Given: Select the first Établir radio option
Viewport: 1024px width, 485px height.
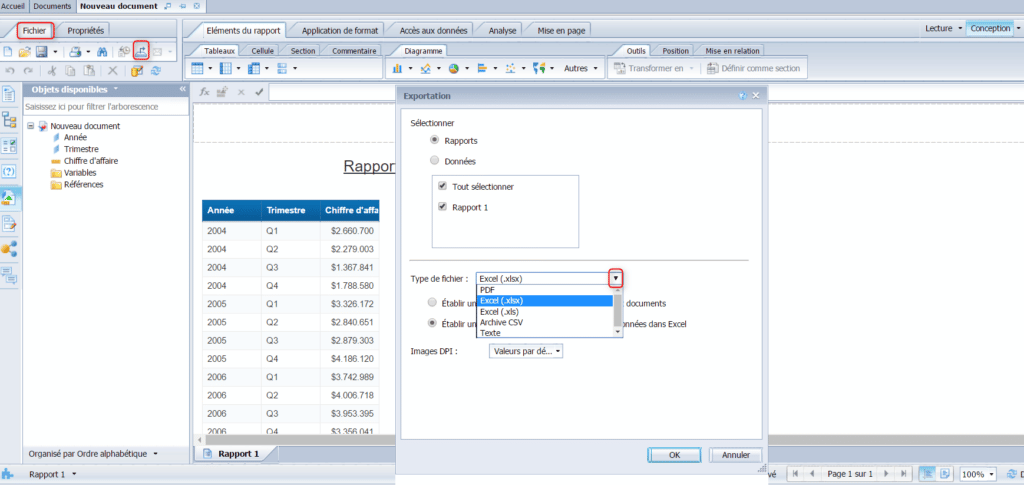Looking at the screenshot, I should (432, 303).
